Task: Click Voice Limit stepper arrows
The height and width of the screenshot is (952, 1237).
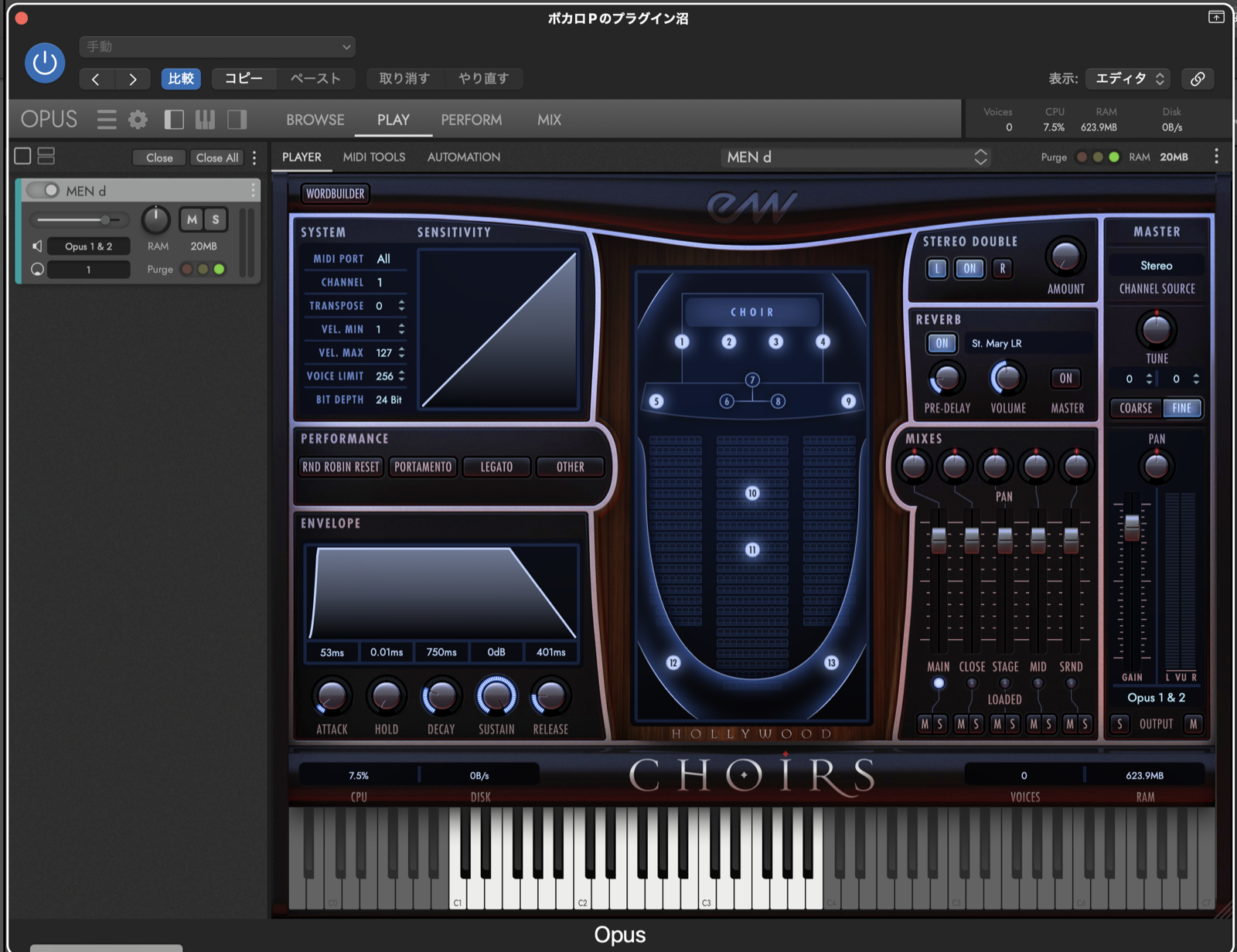Action: coord(401,376)
